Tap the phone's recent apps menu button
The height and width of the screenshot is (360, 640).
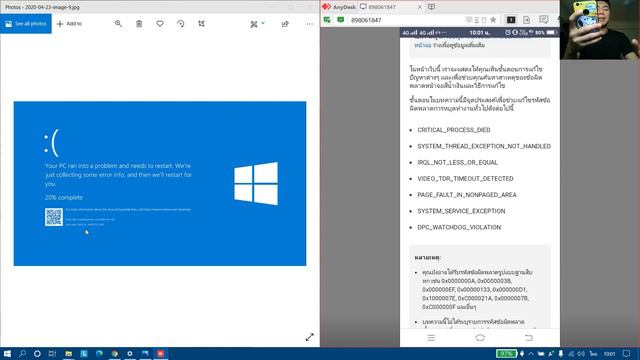pos(431,338)
